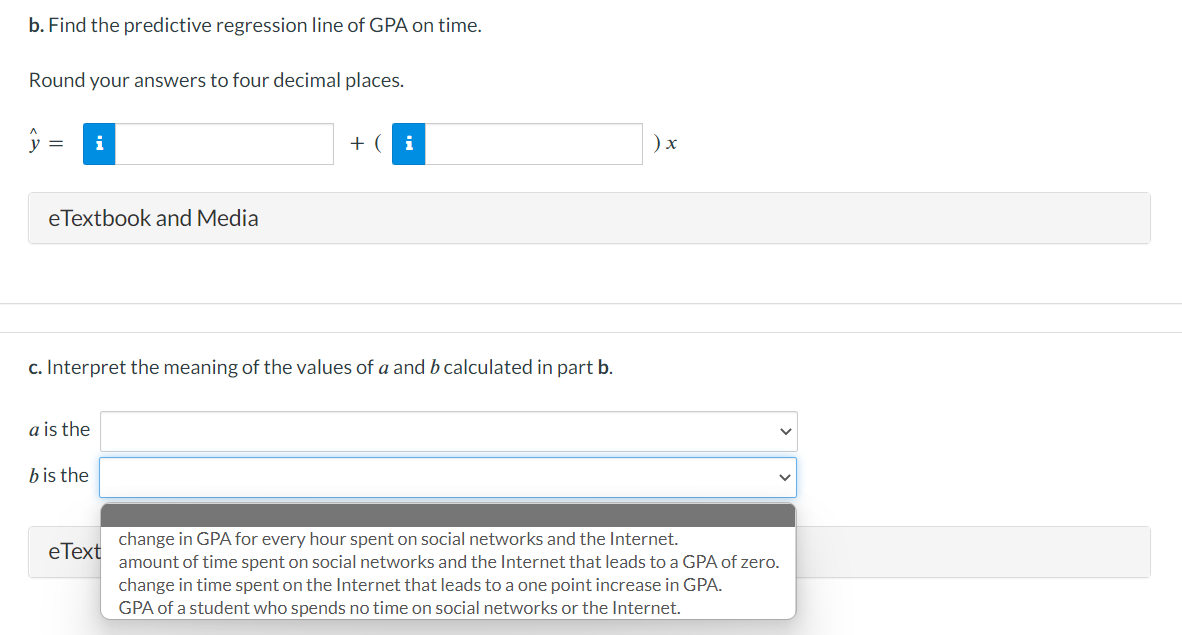This screenshot has height=635, width=1182.
Task: Select the blank highlighted option in the open list
Action: click(x=448, y=516)
